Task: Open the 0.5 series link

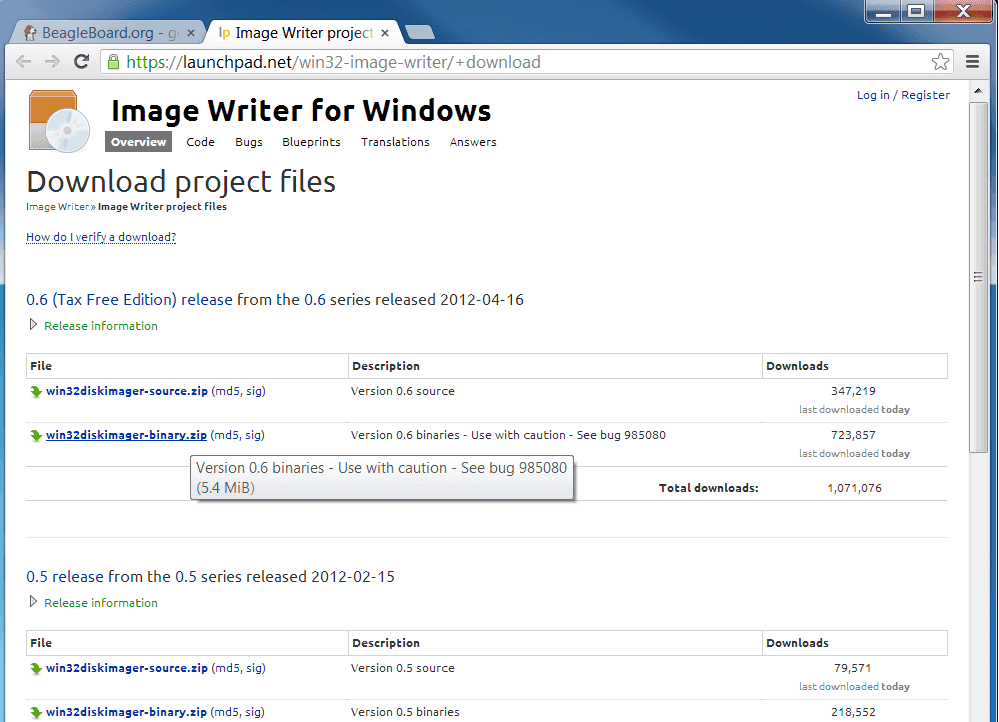Action: click(186, 577)
